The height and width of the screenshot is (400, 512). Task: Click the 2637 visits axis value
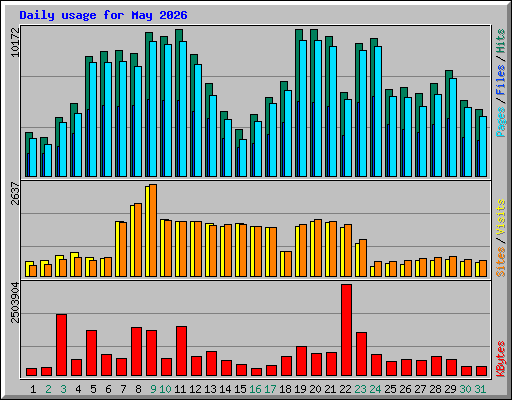coord(15,193)
